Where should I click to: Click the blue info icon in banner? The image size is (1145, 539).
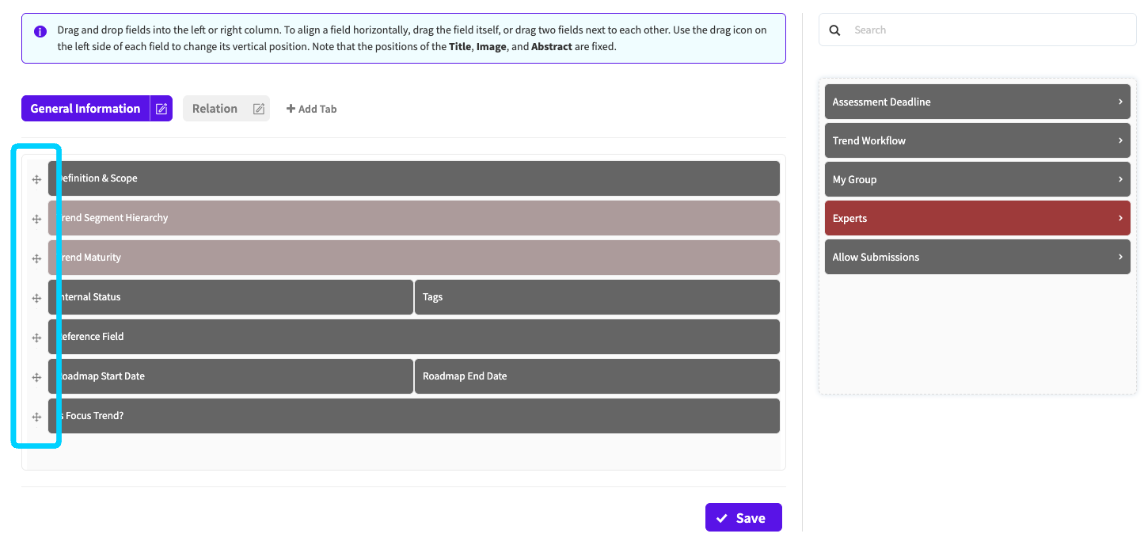tap(40, 31)
